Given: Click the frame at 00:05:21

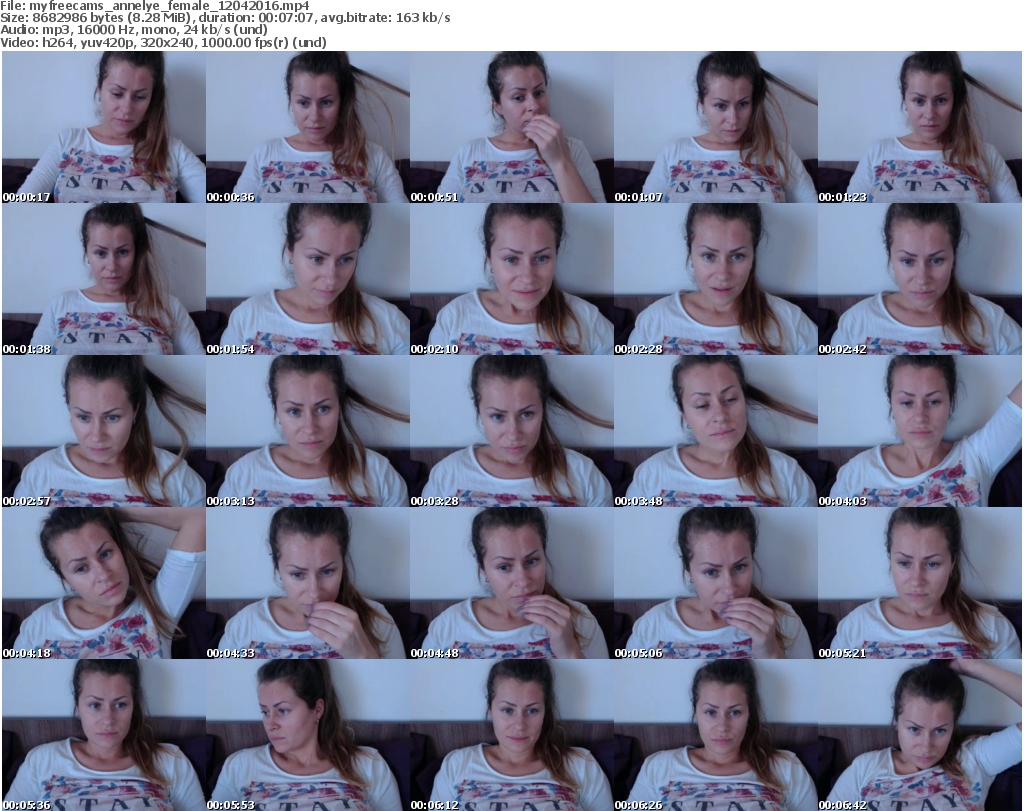Looking at the screenshot, I should [x=920, y=583].
